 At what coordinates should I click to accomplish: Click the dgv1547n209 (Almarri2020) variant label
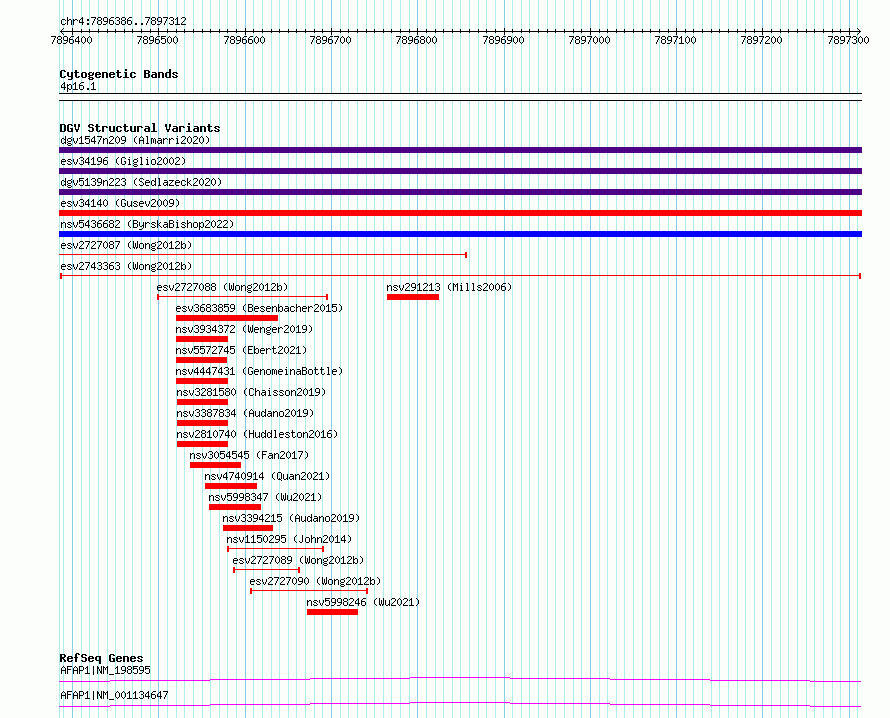(135, 140)
